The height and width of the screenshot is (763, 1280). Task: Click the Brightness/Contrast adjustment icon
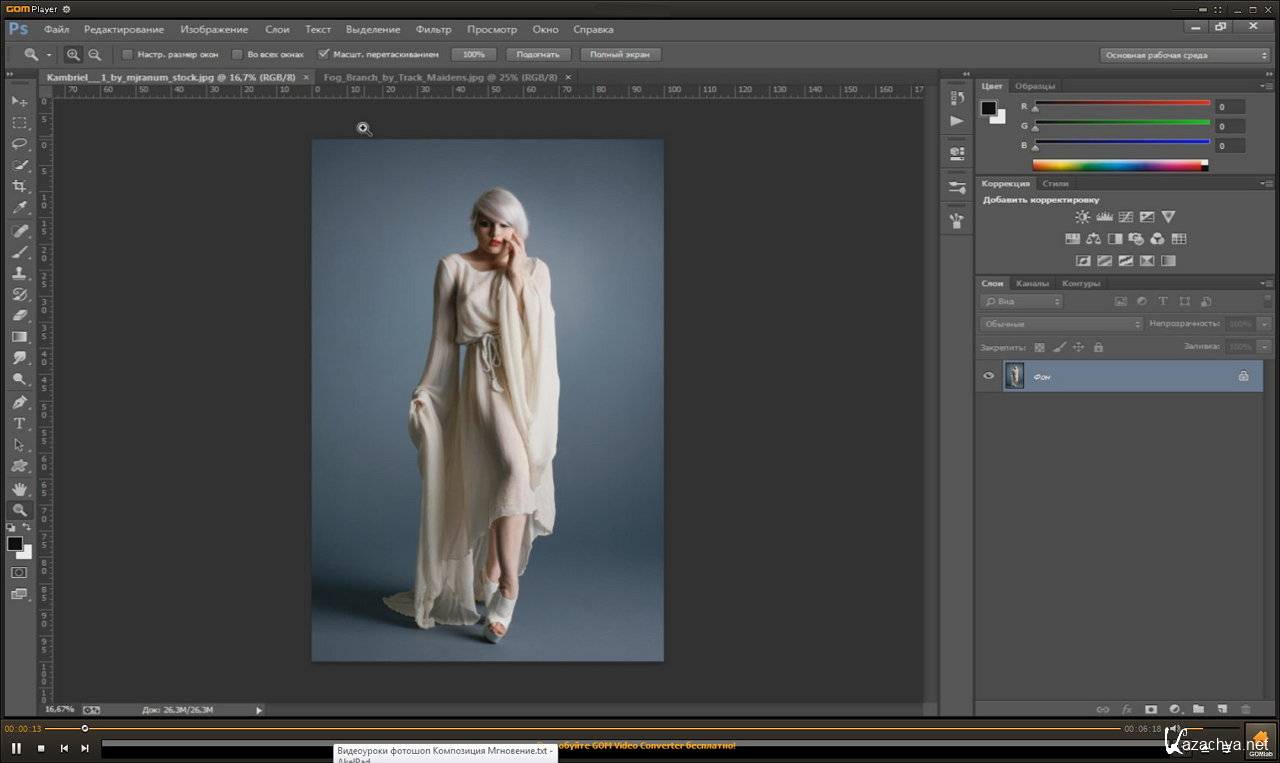(1083, 217)
